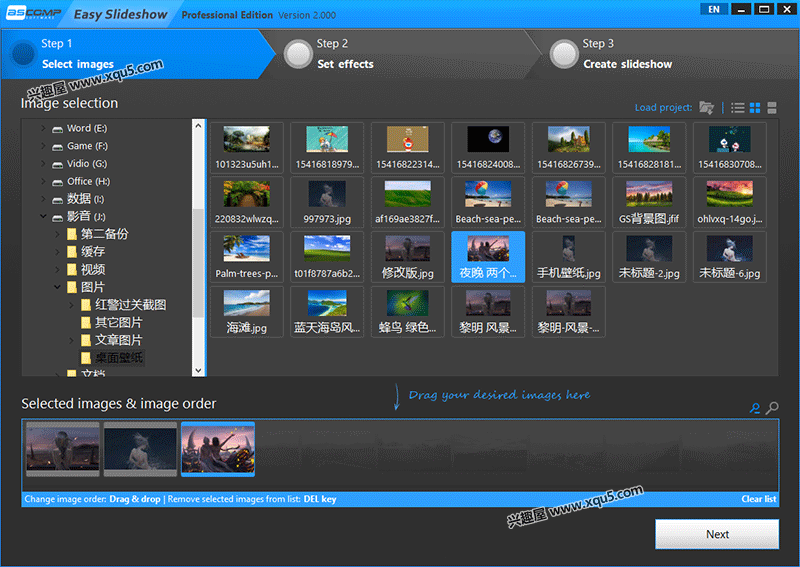This screenshot has width=800, height=567.
Task: Select highlighted third image in strip
Action: coord(218,449)
